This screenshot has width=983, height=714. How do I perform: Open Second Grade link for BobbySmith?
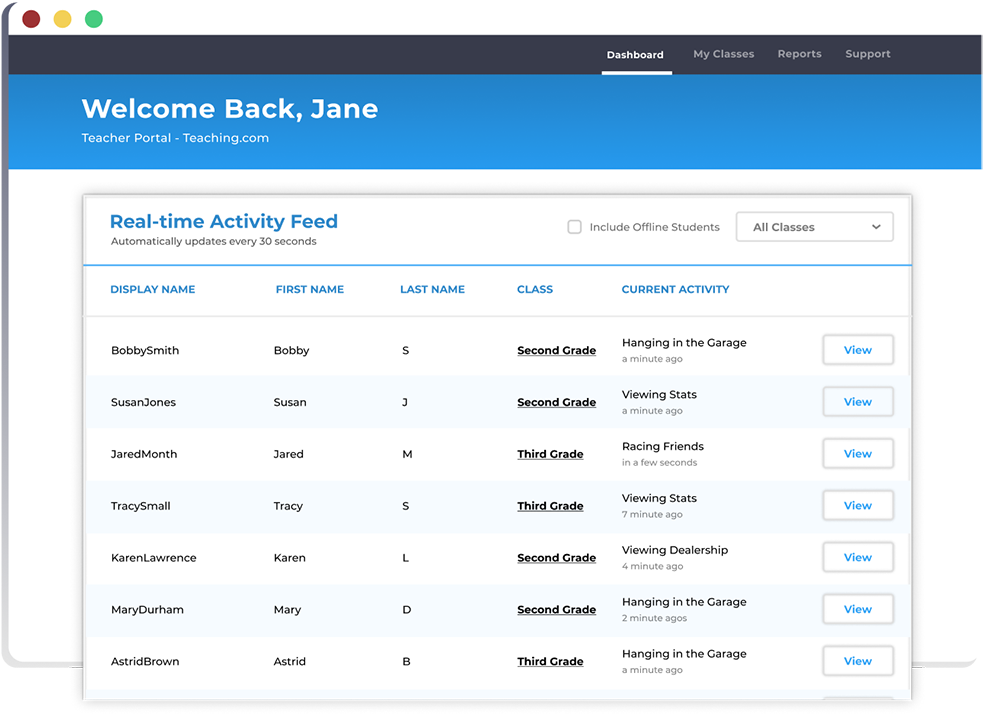pos(556,351)
